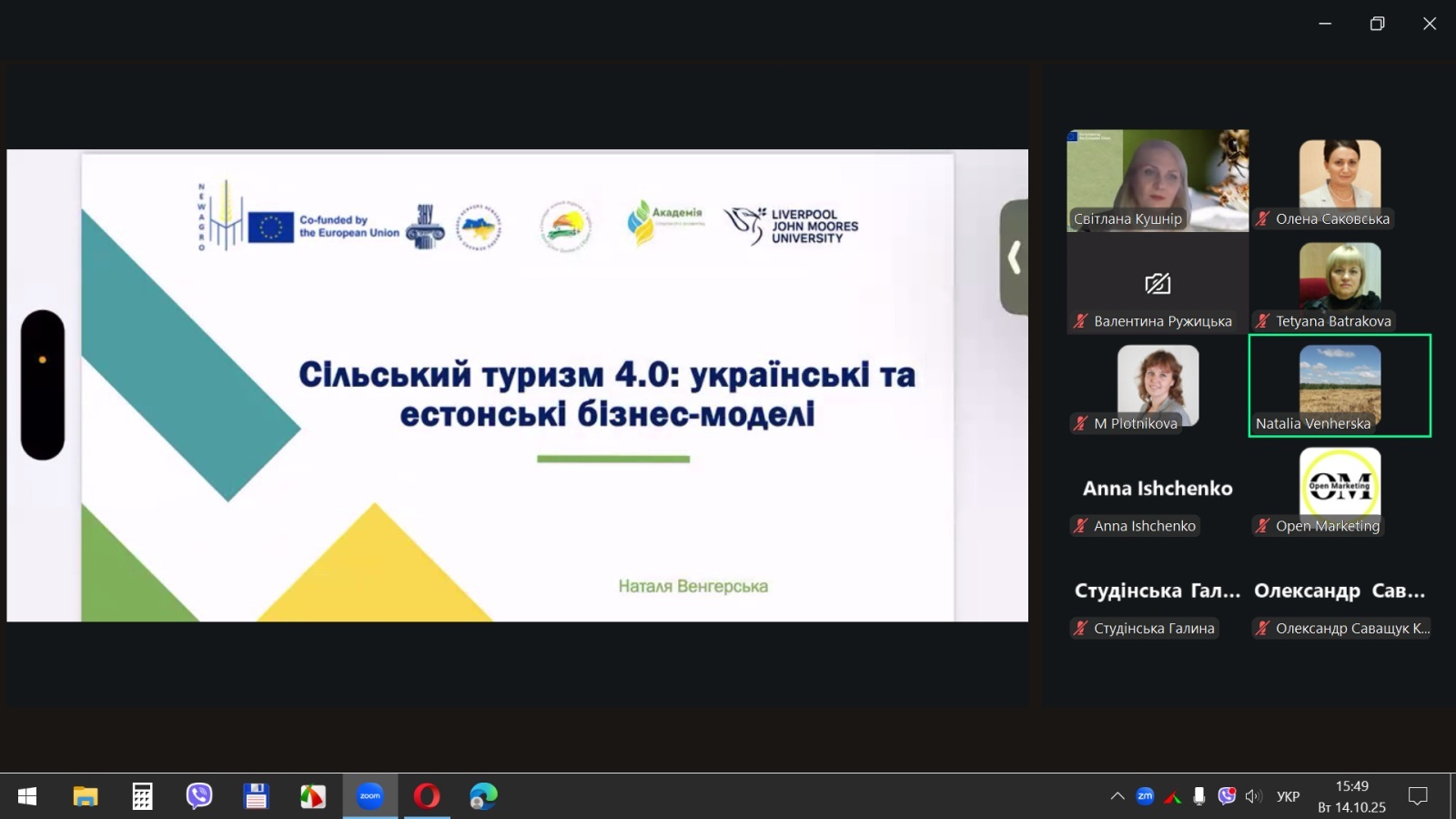Open the Calculator app in the taskbar
Viewport: 1456px width, 819px height.
pos(142,796)
